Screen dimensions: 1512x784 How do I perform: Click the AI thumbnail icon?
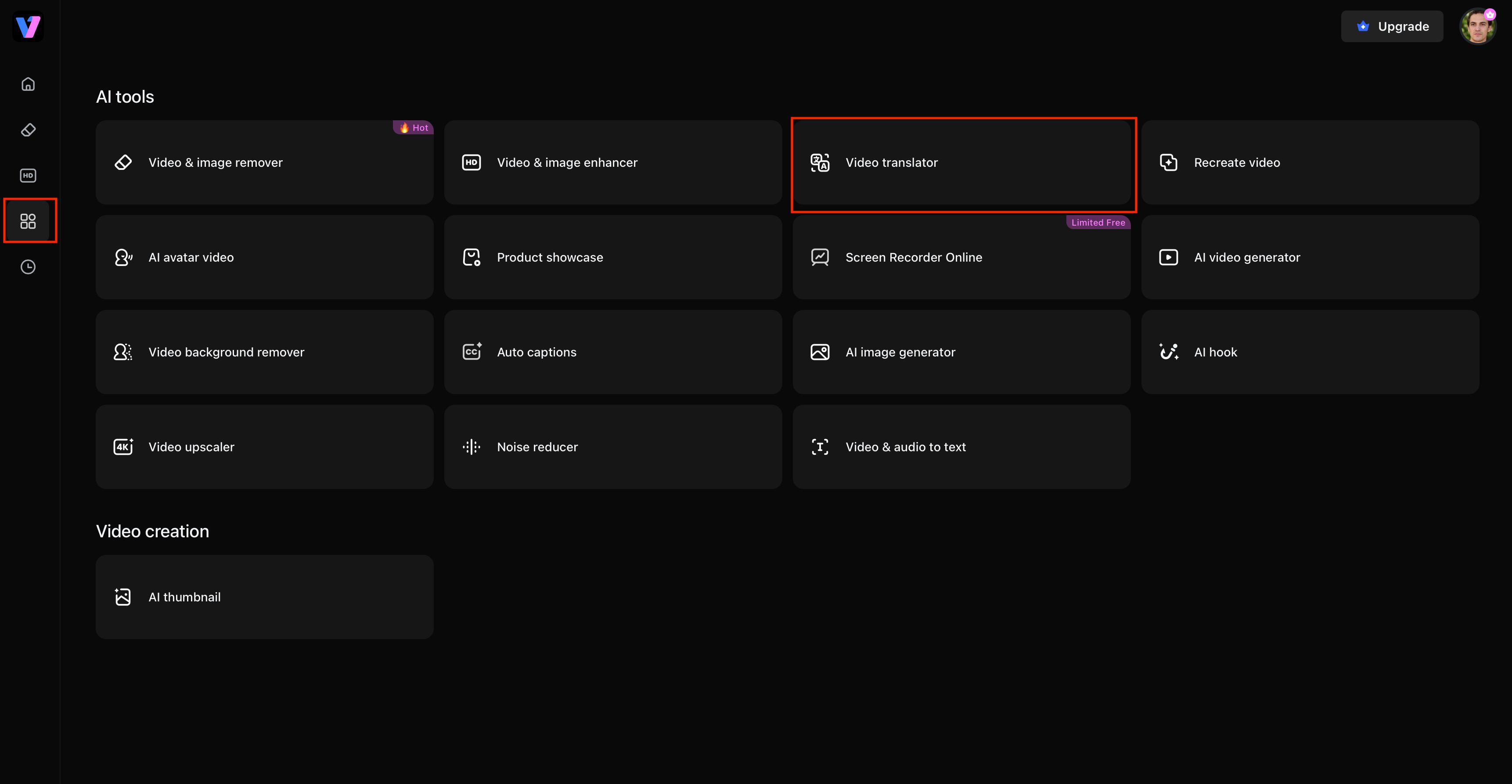point(123,597)
